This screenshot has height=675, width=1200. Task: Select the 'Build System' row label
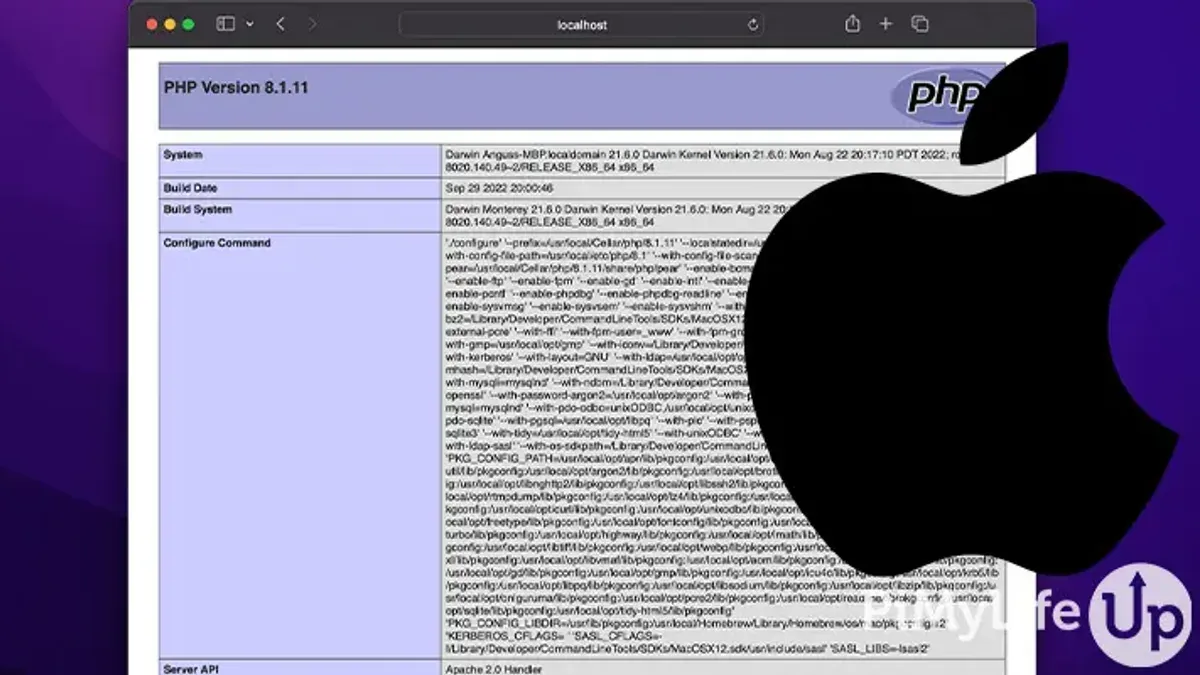click(198, 210)
